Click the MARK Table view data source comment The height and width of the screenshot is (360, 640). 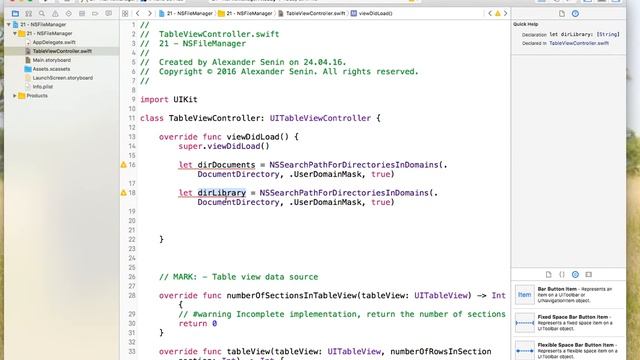tap(238, 277)
